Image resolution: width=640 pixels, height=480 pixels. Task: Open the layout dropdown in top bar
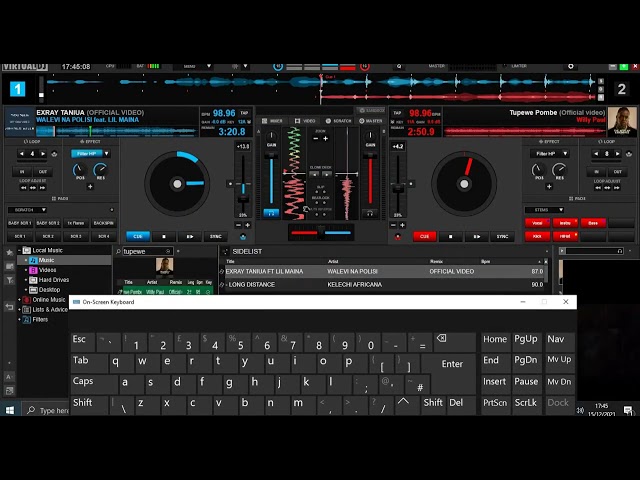pos(194,66)
